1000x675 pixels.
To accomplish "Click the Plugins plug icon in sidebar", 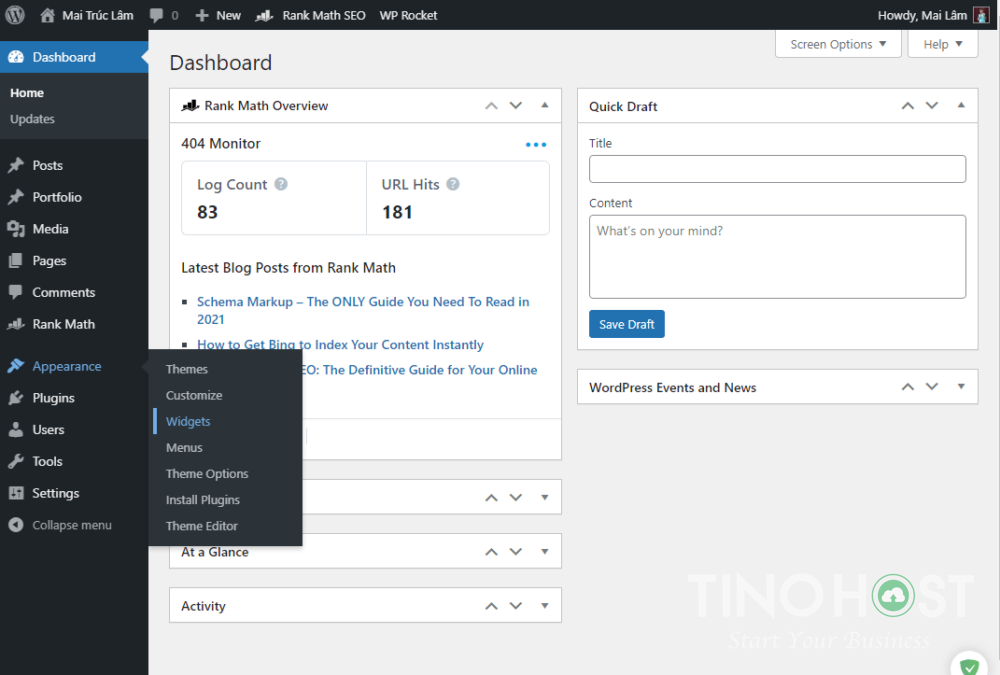I will [16, 398].
